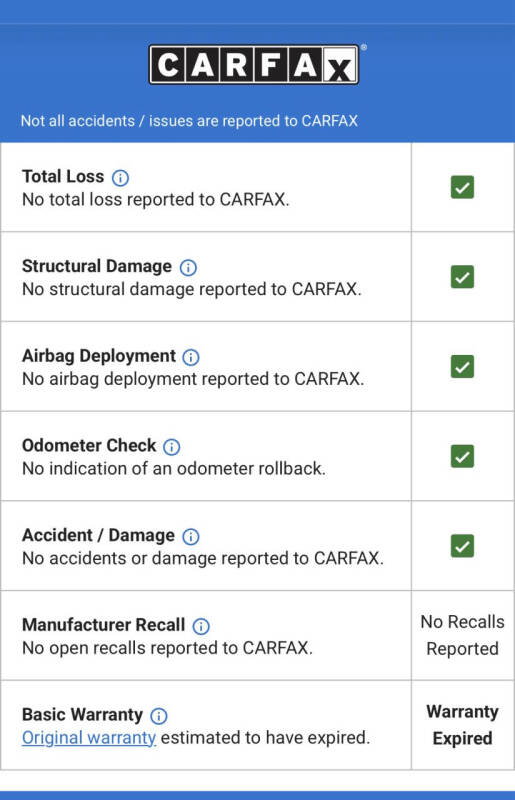
Task: Click the Accident / Damage green checkmark
Action: click(462, 546)
